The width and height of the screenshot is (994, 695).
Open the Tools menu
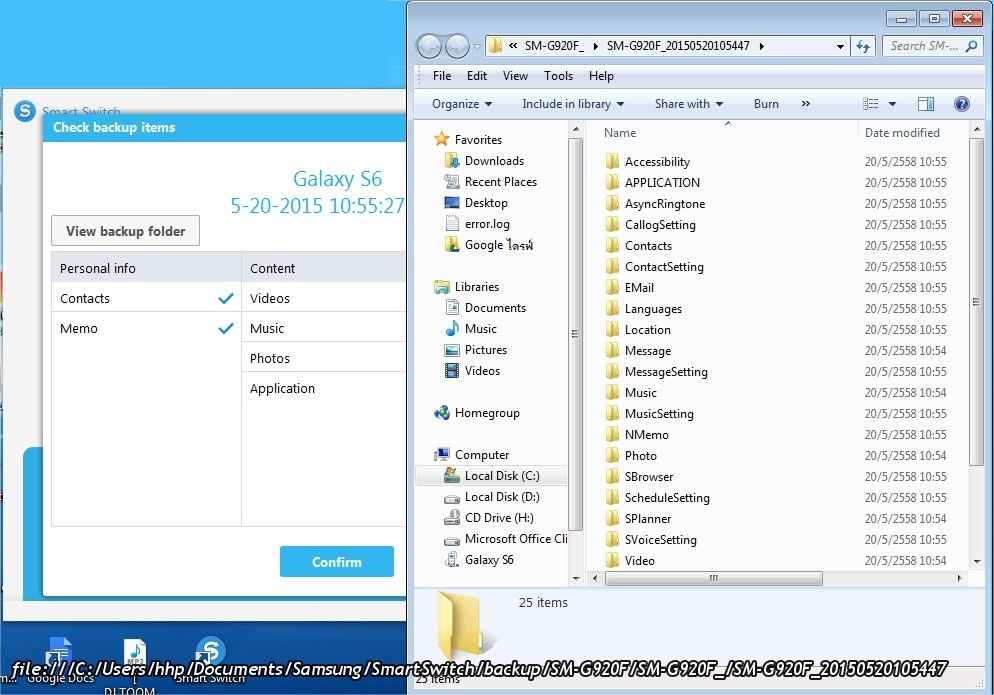pyautogui.click(x=558, y=76)
